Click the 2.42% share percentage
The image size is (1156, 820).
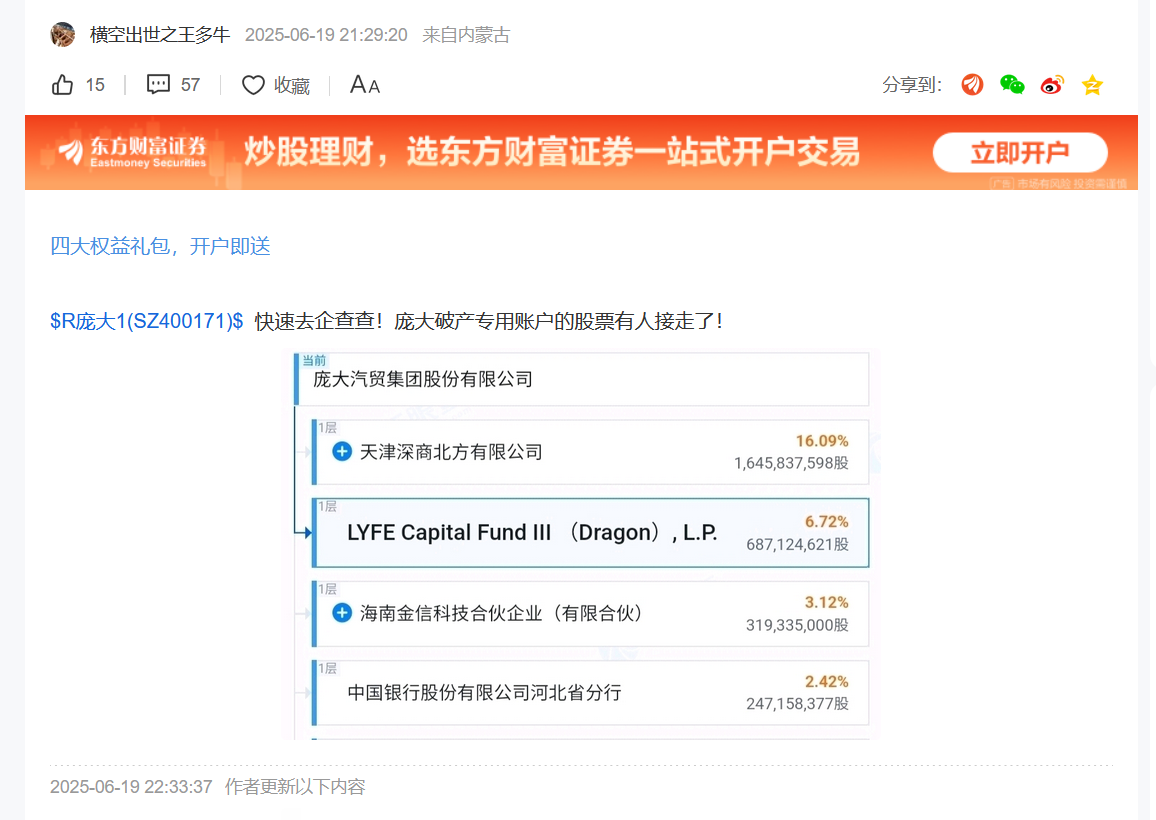click(x=826, y=682)
